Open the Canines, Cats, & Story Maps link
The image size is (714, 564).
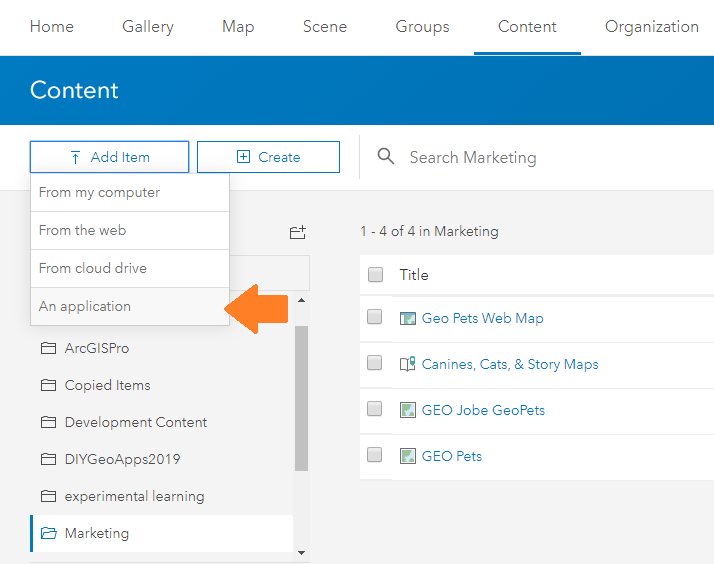coord(510,364)
